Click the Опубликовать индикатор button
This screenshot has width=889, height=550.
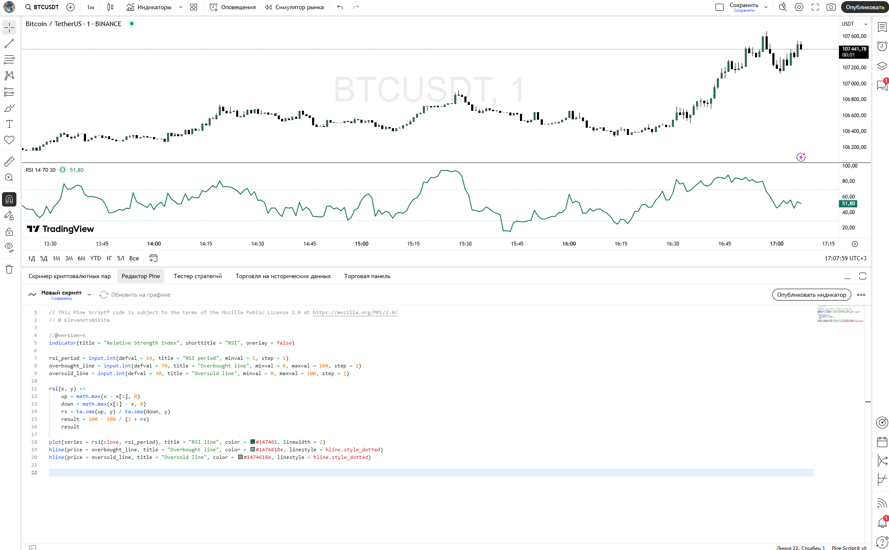pyautogui.click(x=811, y=295)
